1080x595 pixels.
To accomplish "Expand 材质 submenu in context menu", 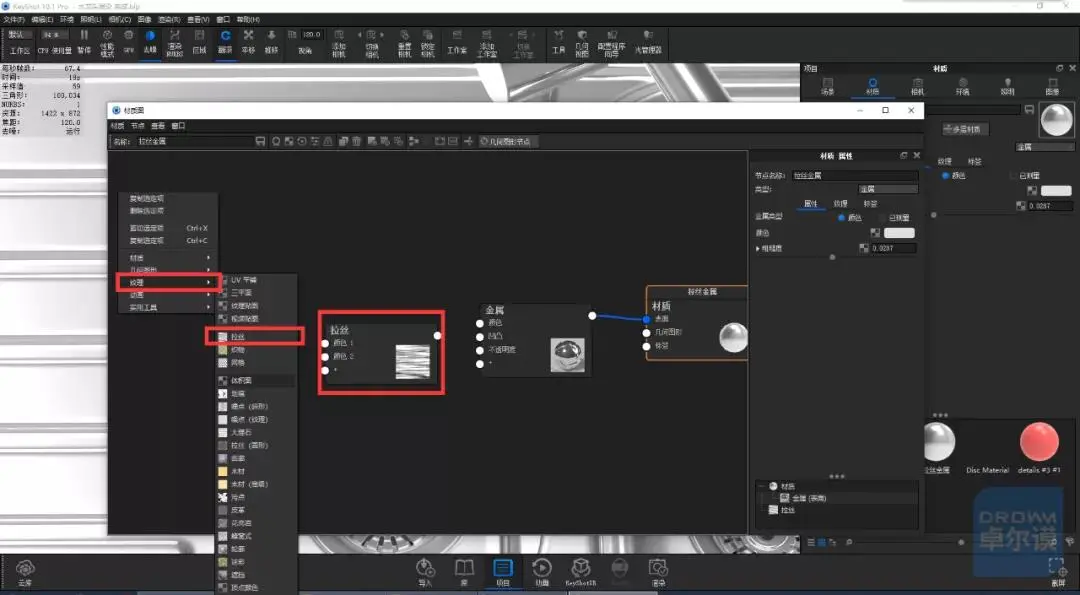I will pos(169,258).
